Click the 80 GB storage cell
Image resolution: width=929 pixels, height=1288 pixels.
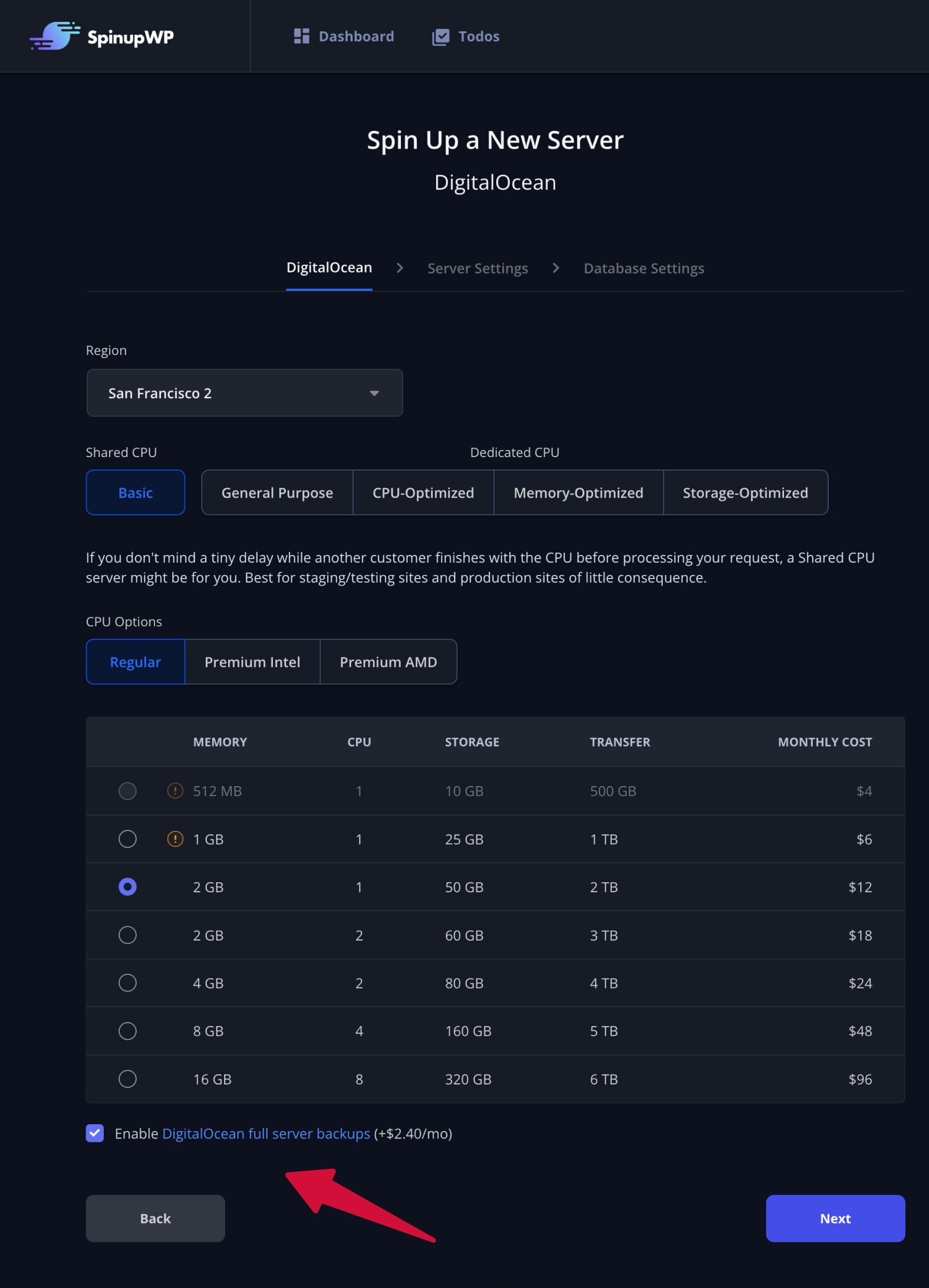click(x=464, y=983)
